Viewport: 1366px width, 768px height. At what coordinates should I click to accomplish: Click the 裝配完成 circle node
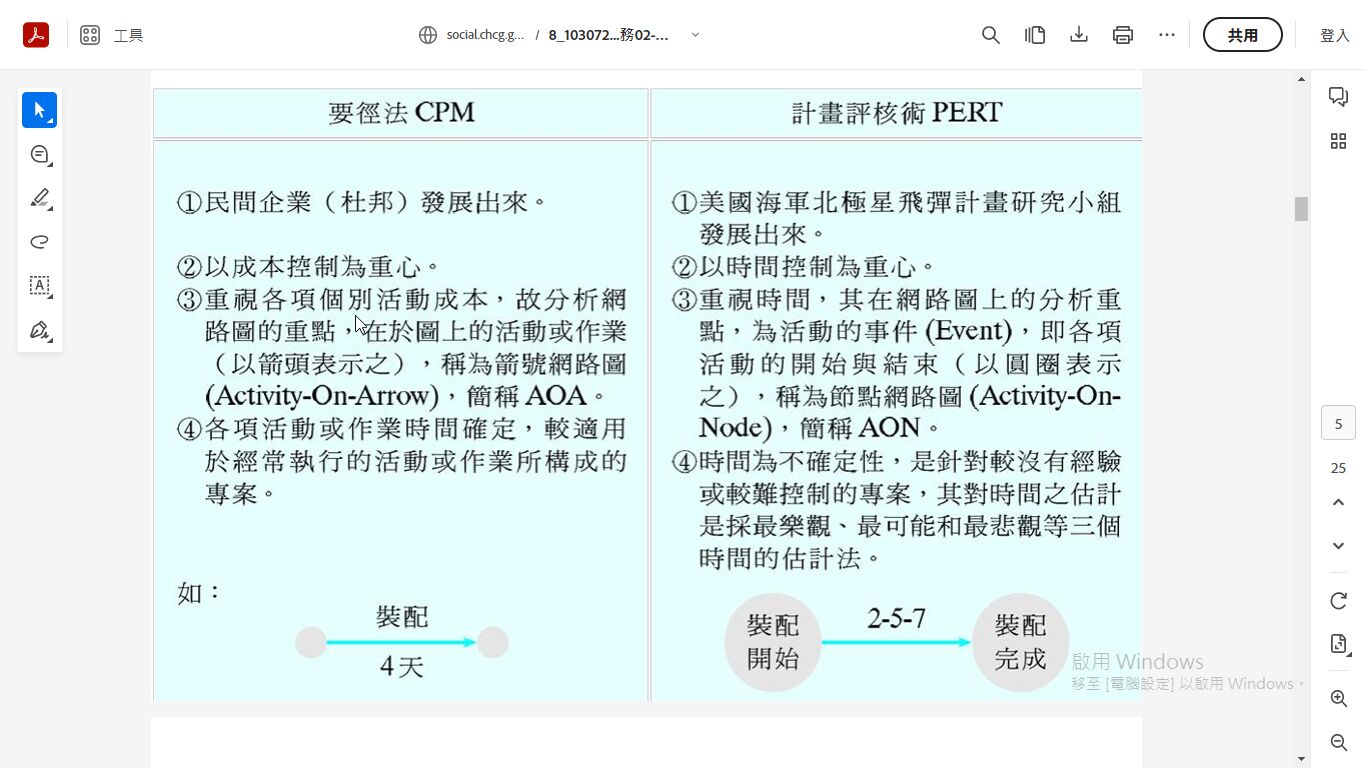(1020, 642)
